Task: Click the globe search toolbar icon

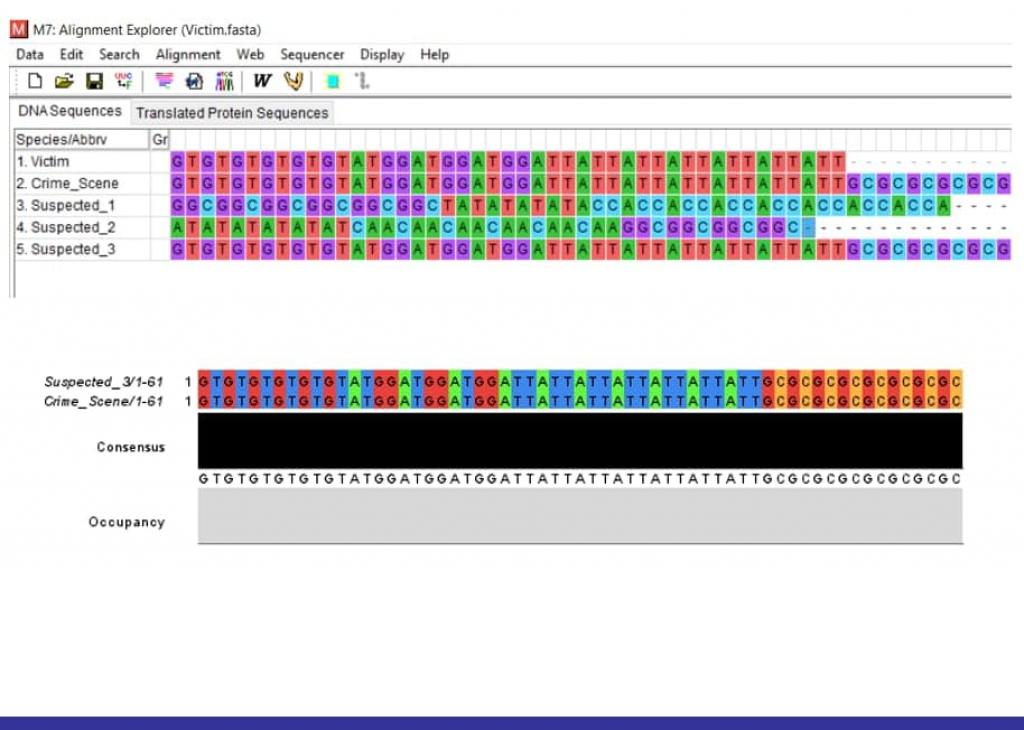Action: 195,81
